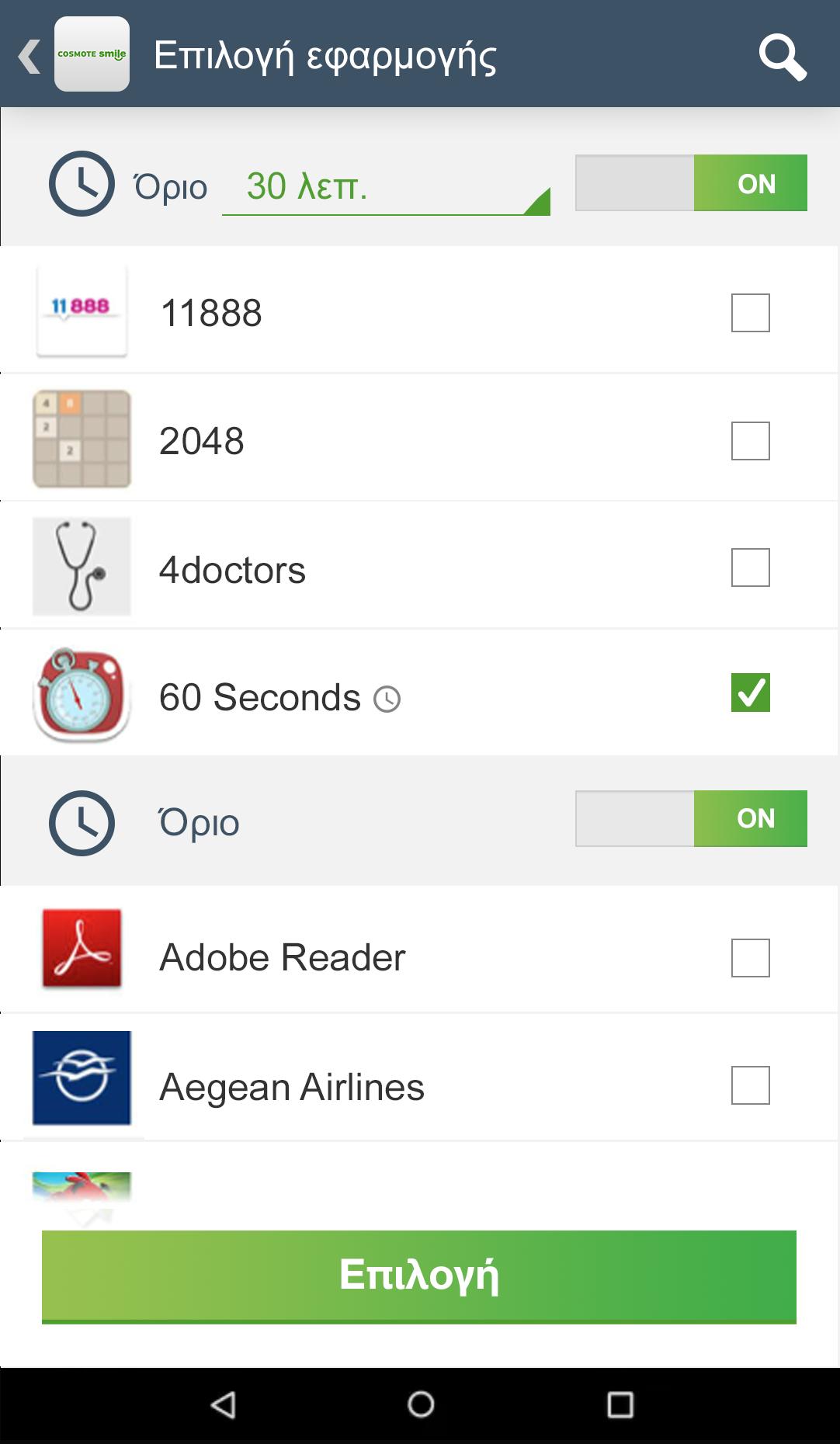840x1444 pixels.
Task: Turn off the top Όριο switch
Action: pos(691,183)
